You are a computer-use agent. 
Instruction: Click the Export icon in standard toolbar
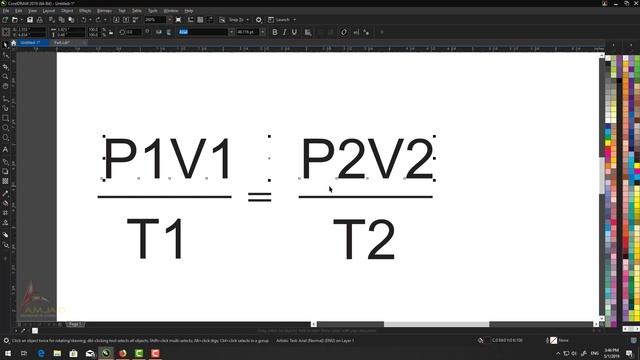click(126, 20)
